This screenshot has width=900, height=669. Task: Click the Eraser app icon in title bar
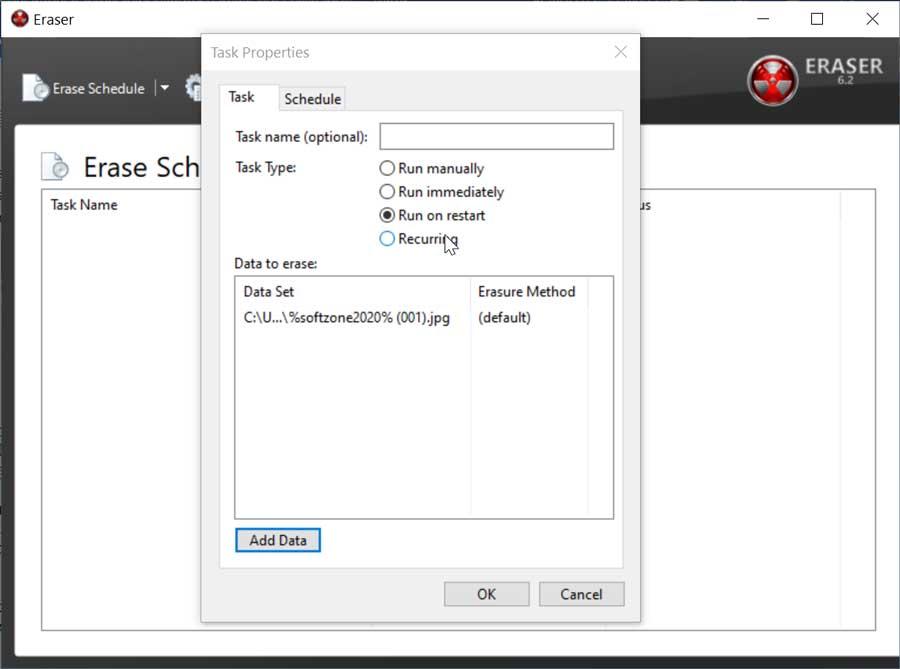click(20, 19)
